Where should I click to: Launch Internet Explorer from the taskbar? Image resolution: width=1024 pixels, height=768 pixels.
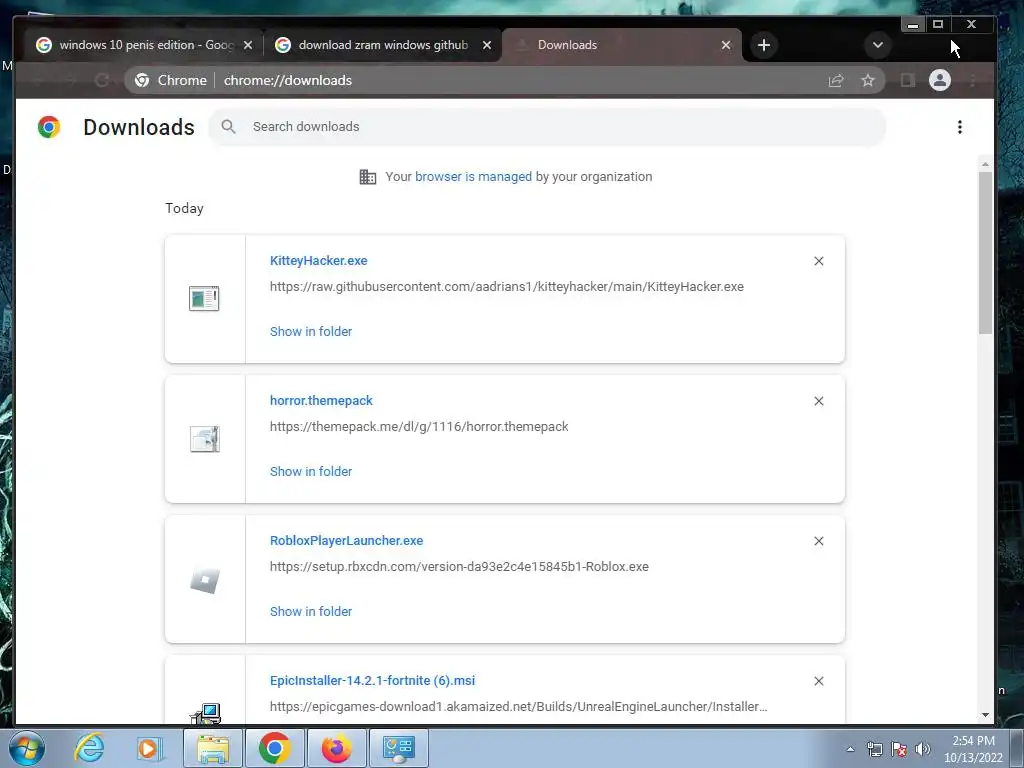click(x=89, y=748)
